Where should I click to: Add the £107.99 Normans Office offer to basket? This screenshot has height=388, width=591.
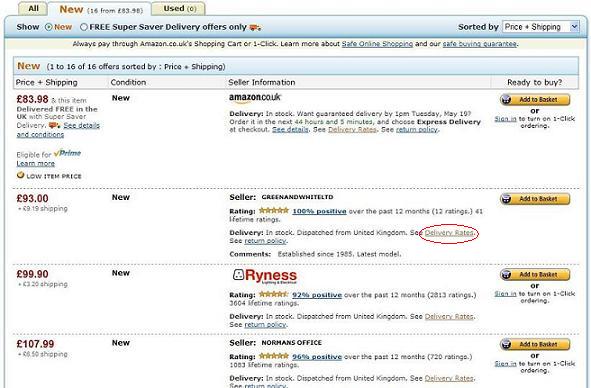535,344
